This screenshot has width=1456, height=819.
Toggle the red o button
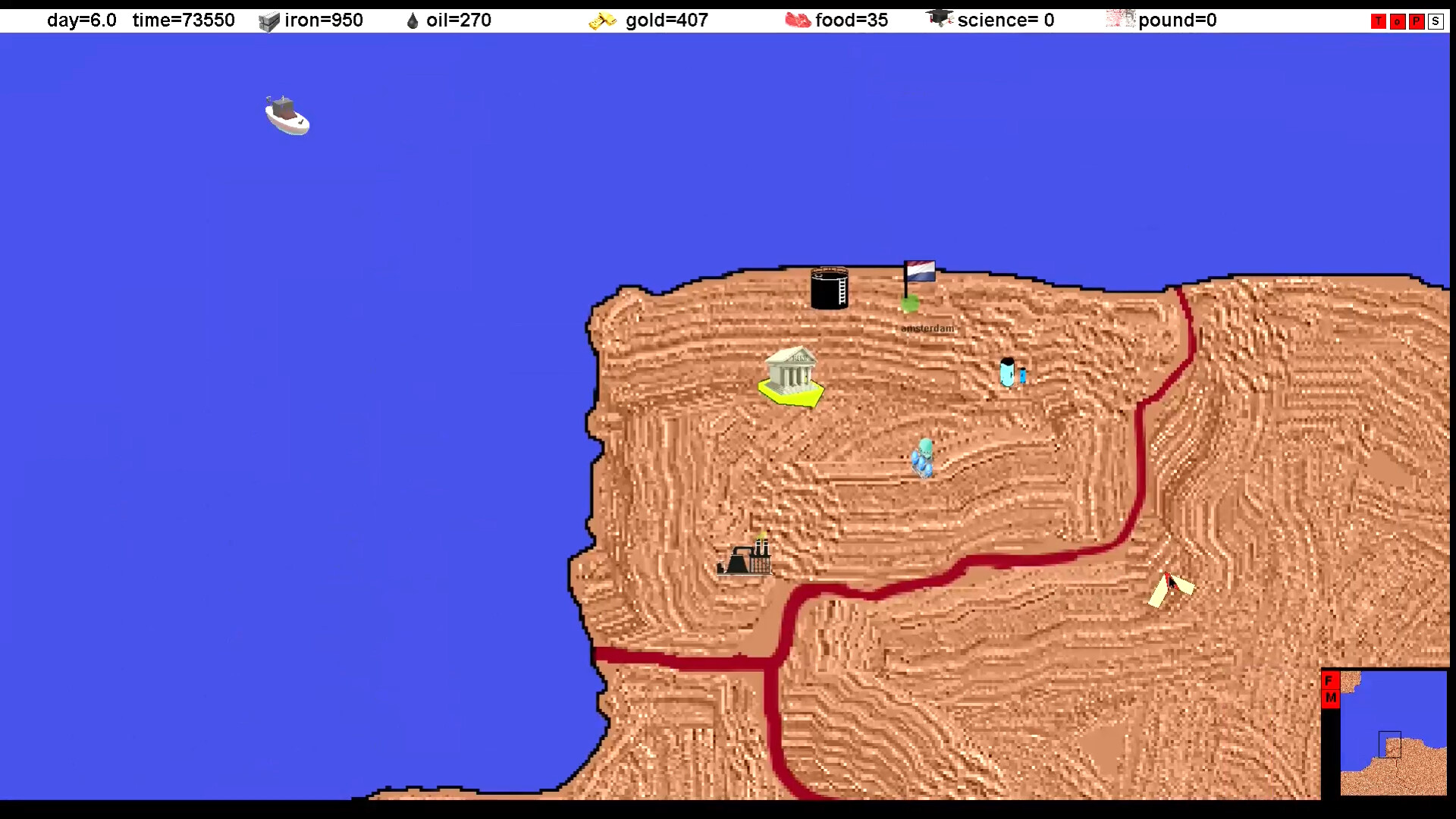pyautogui.click(x=1397, y=21)
